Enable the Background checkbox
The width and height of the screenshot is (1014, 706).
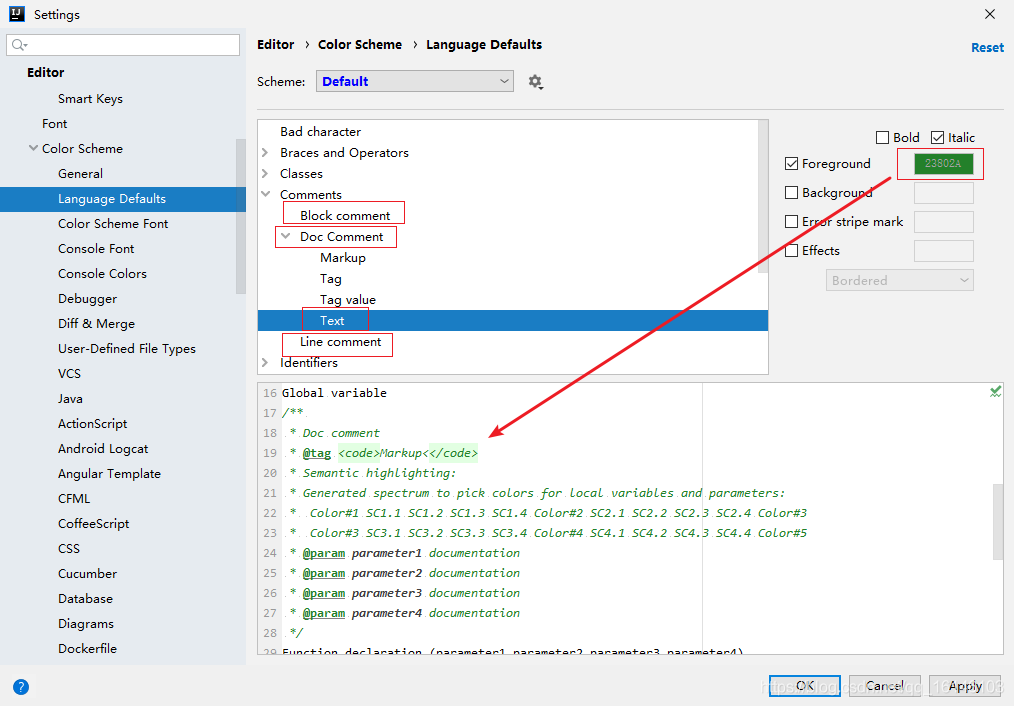pos(791,193)
